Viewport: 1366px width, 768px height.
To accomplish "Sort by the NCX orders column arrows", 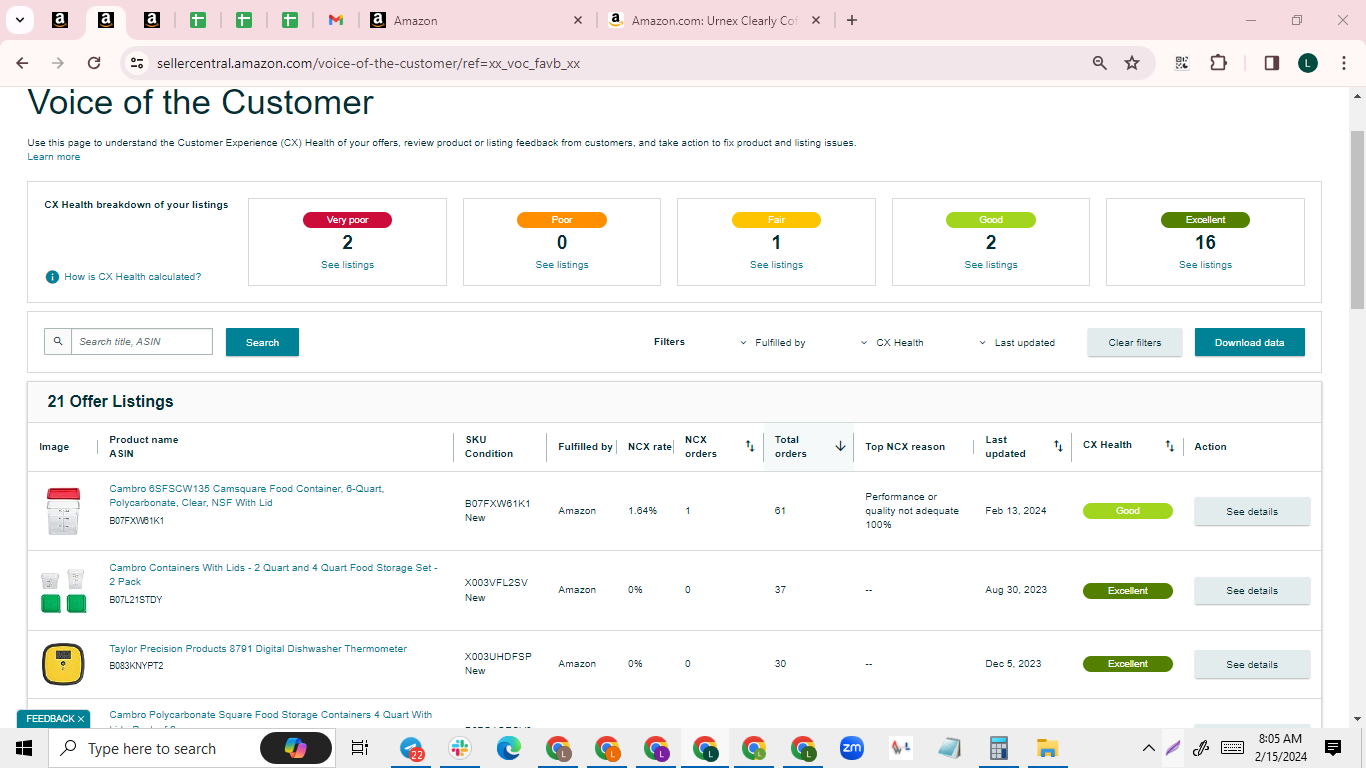I will pyautogui.click(x=750, y=446).
